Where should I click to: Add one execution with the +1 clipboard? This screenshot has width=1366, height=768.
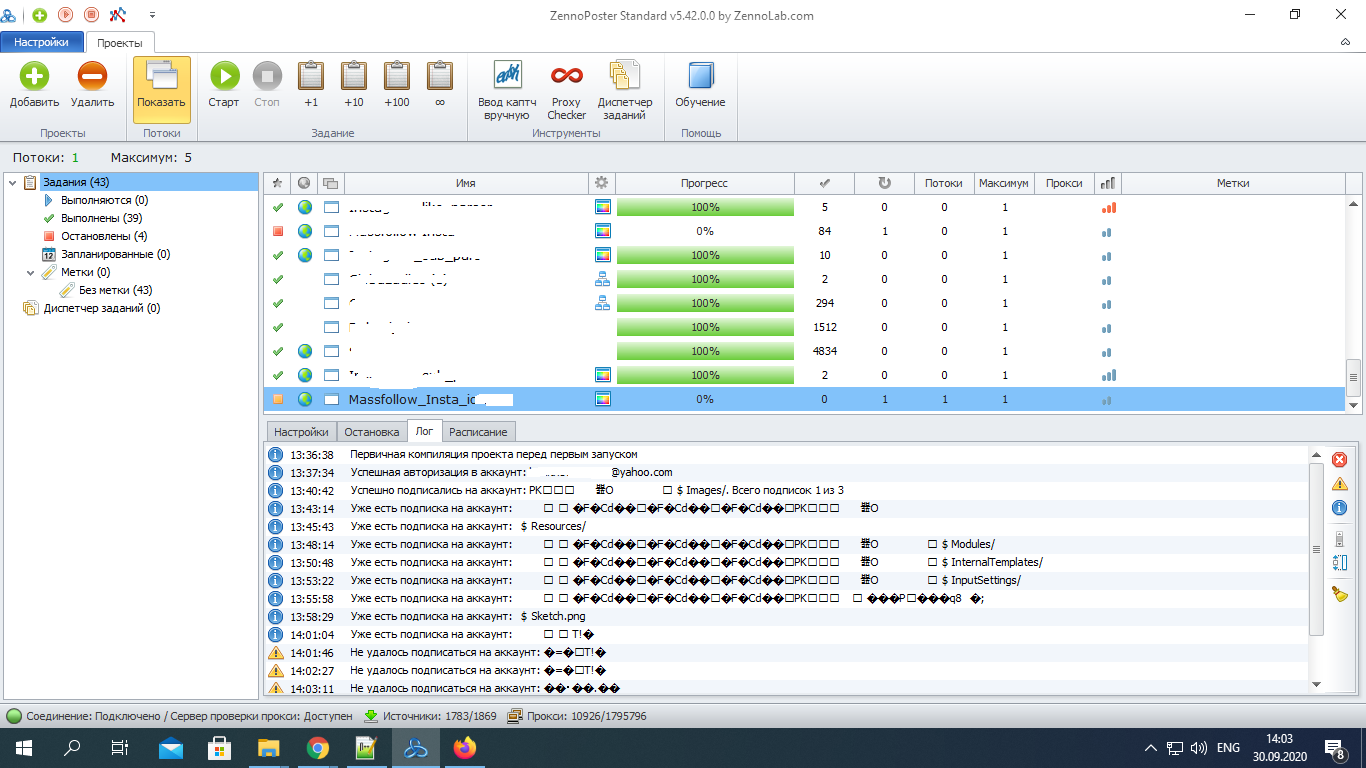[311, 85]
